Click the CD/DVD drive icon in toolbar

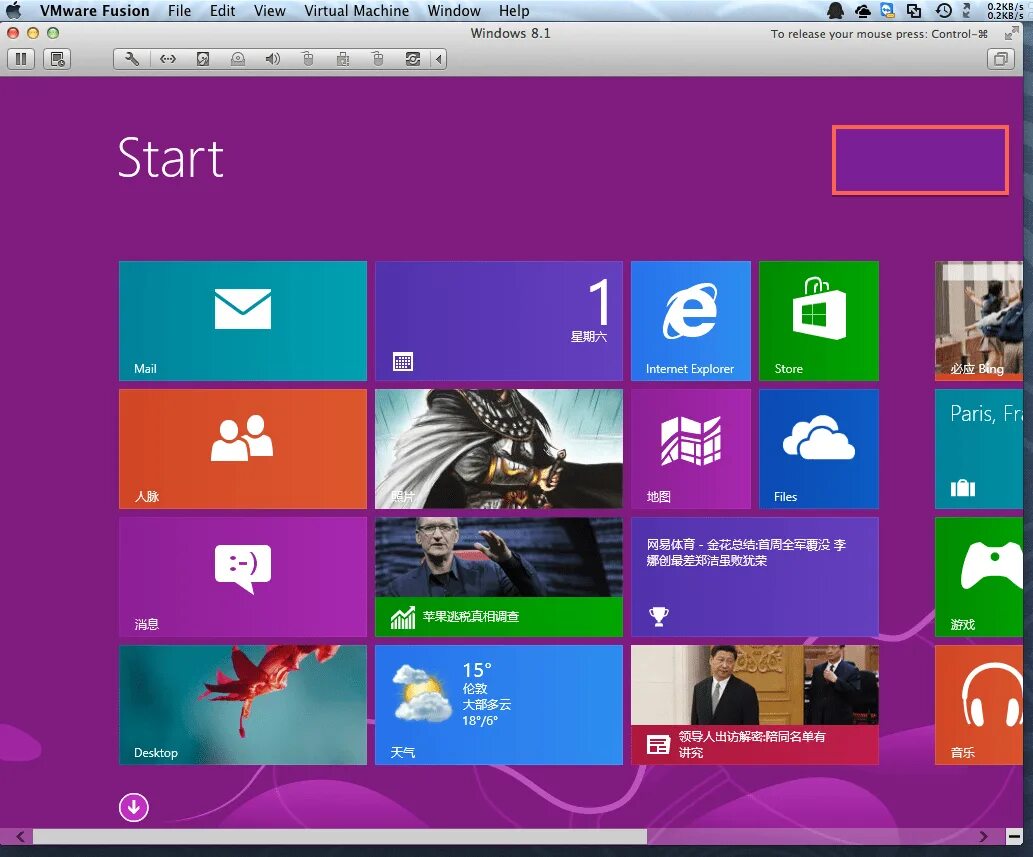pos(238,59)
